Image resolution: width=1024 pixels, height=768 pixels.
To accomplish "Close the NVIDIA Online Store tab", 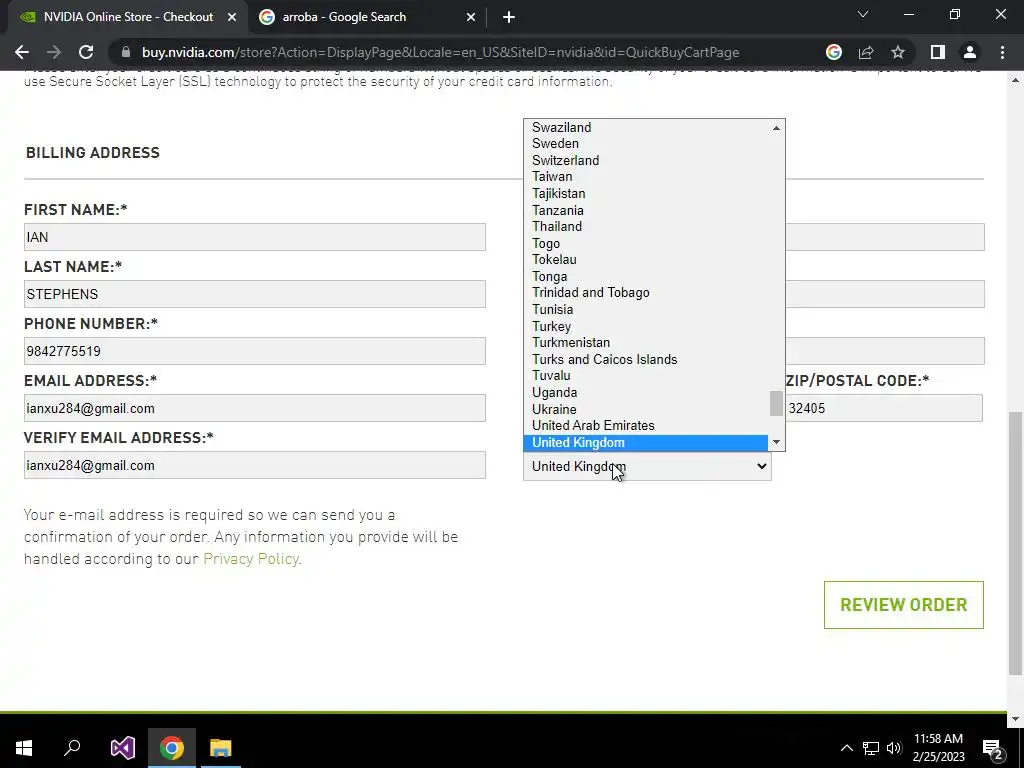I will click(232, 17).
